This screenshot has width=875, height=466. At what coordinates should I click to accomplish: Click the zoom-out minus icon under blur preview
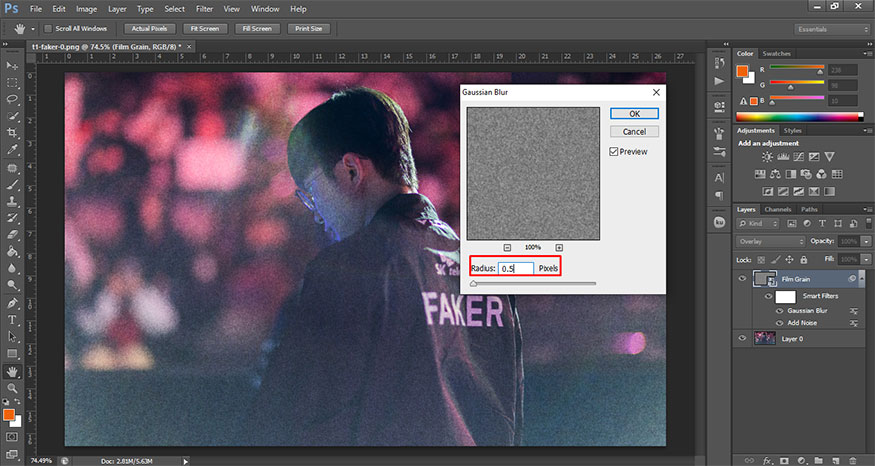pyautogui.click(x=507, y=247)
